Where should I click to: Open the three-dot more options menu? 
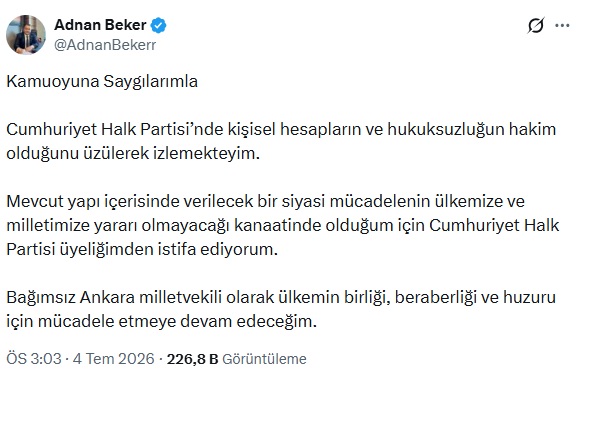tap(562, 25)
